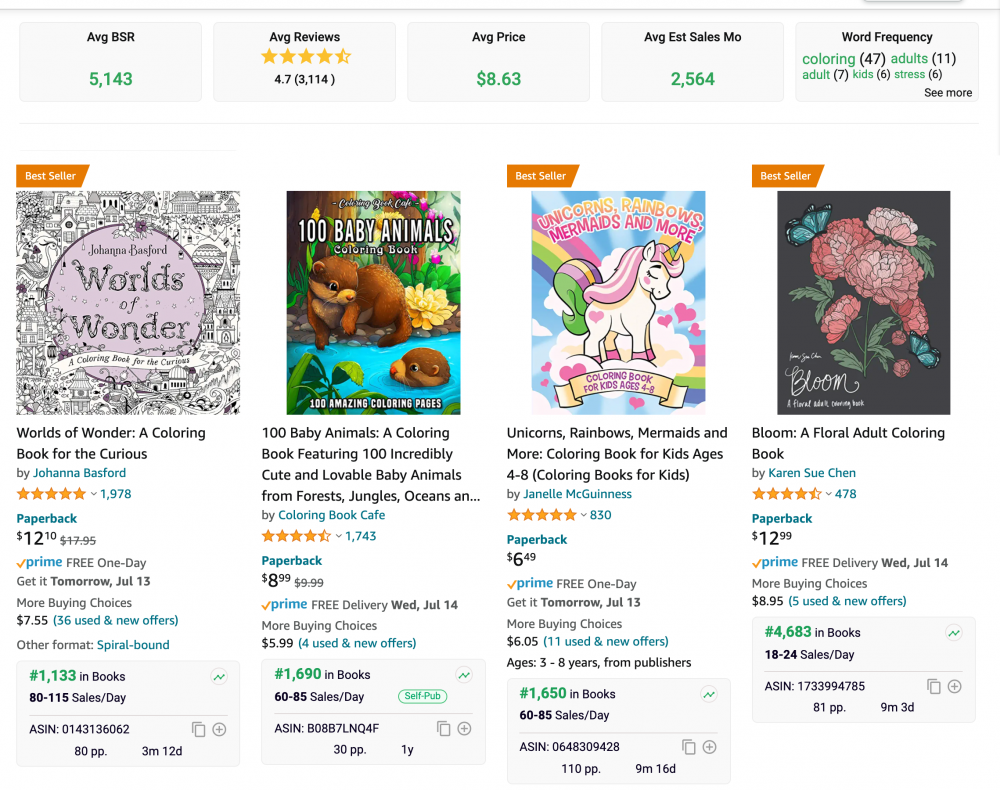Copy the ASIN 0648309428
This screenshot has width=1000, height=790.
[x=688, y=747]
